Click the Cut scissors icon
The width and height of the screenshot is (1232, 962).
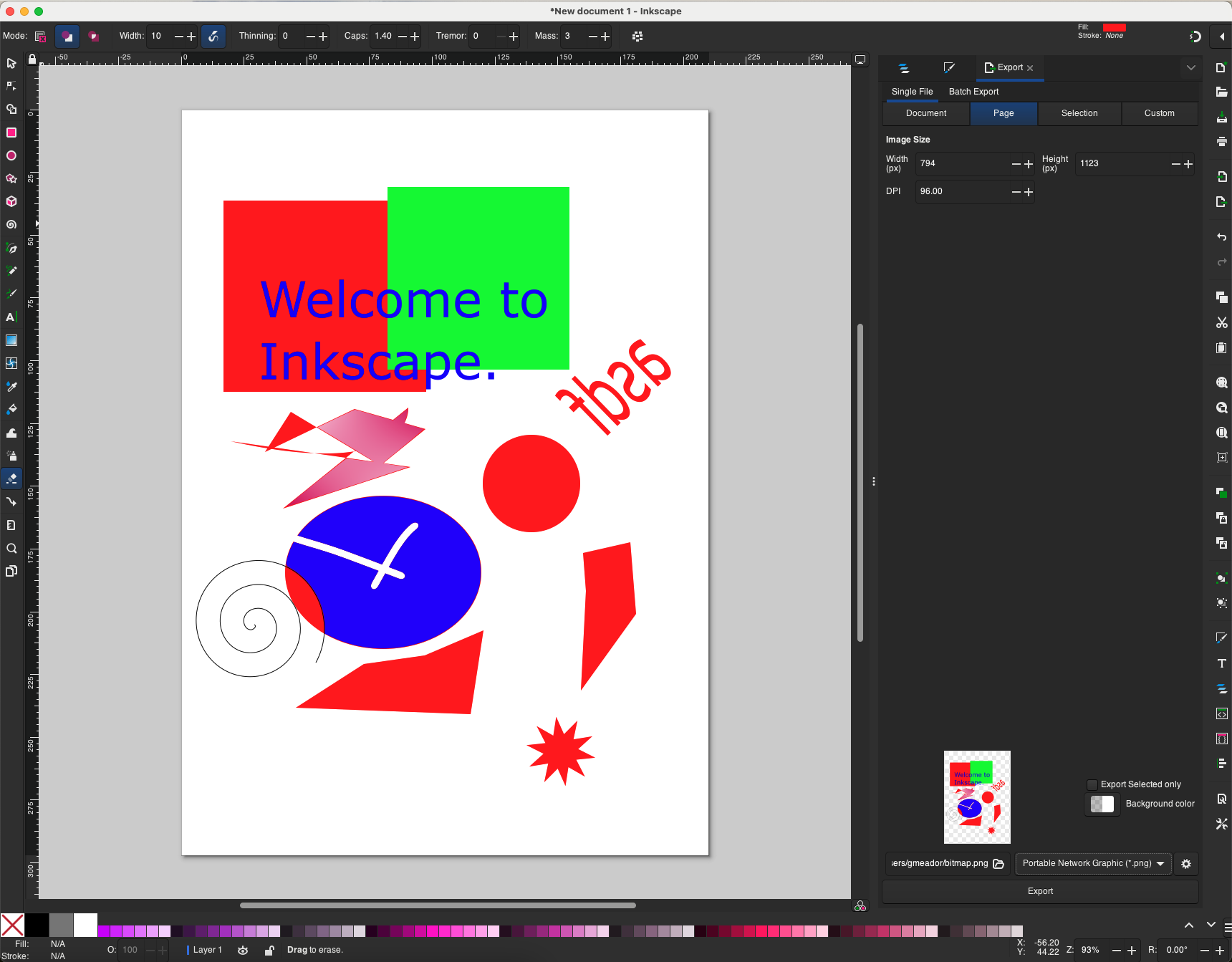[x=1221, y=323]
